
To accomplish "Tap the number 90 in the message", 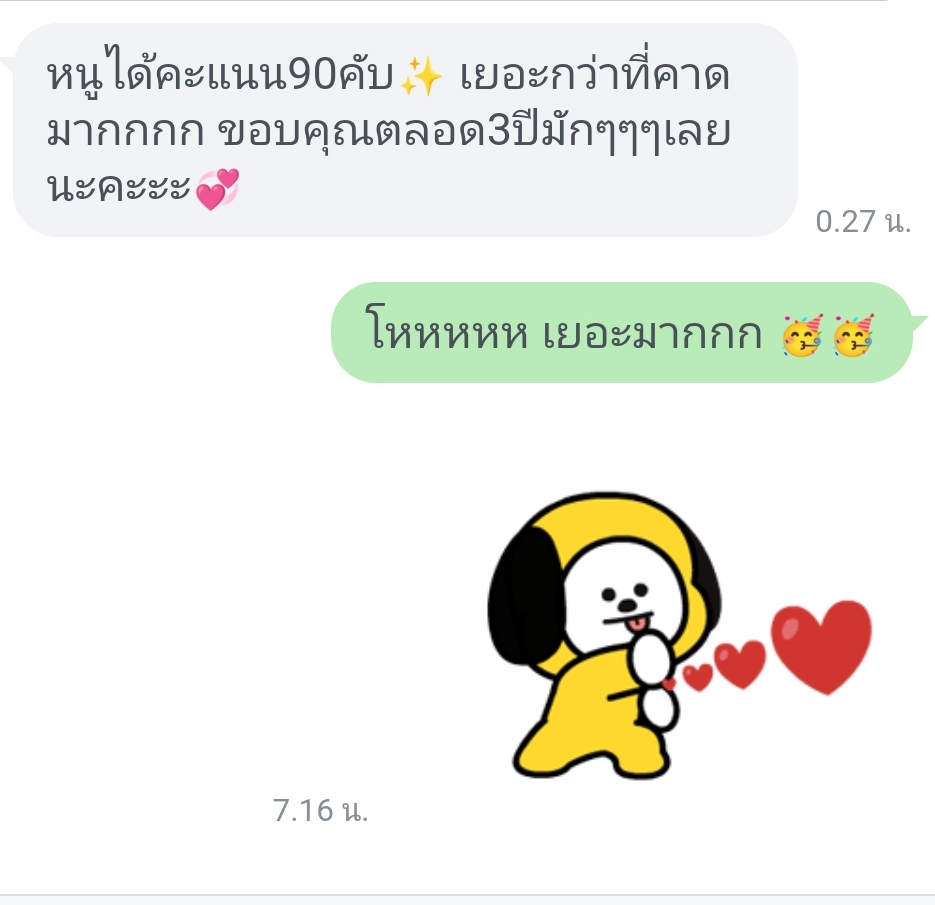I will pos(312,76).
